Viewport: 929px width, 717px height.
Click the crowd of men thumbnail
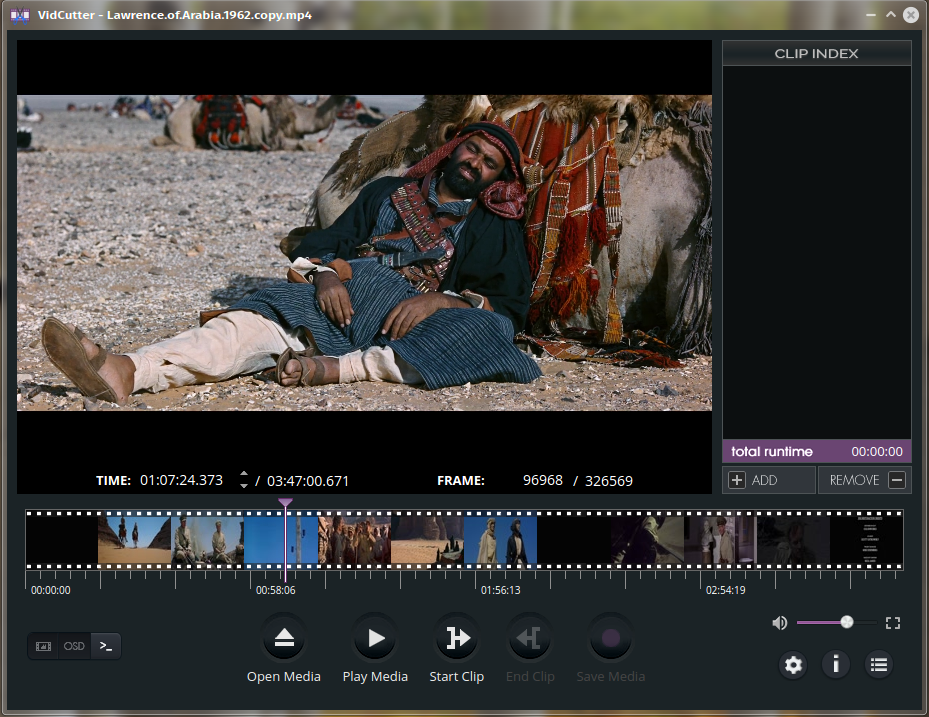click(x=354, y=539)
